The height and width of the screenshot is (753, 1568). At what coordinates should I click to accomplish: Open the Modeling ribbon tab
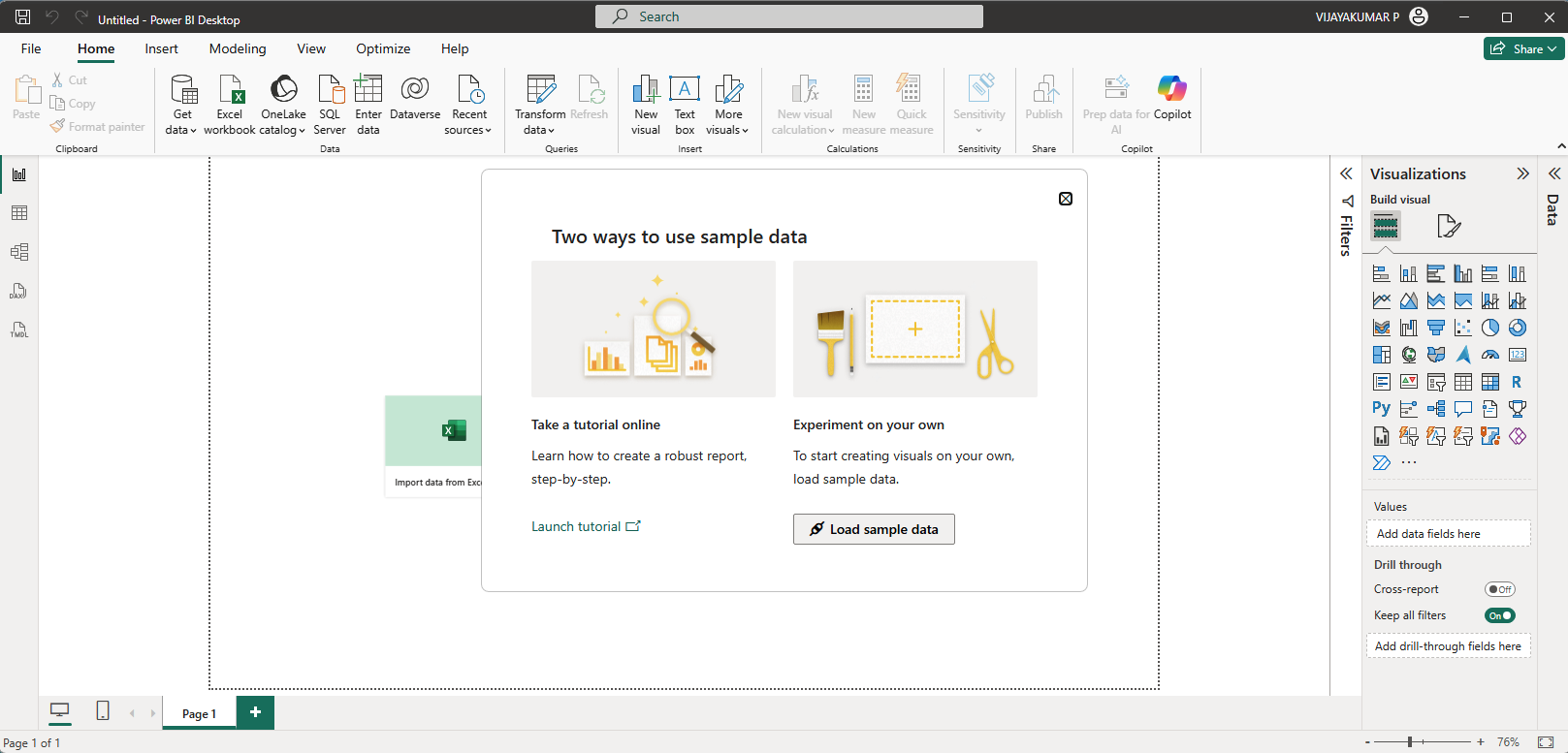(x=238, y=48)
